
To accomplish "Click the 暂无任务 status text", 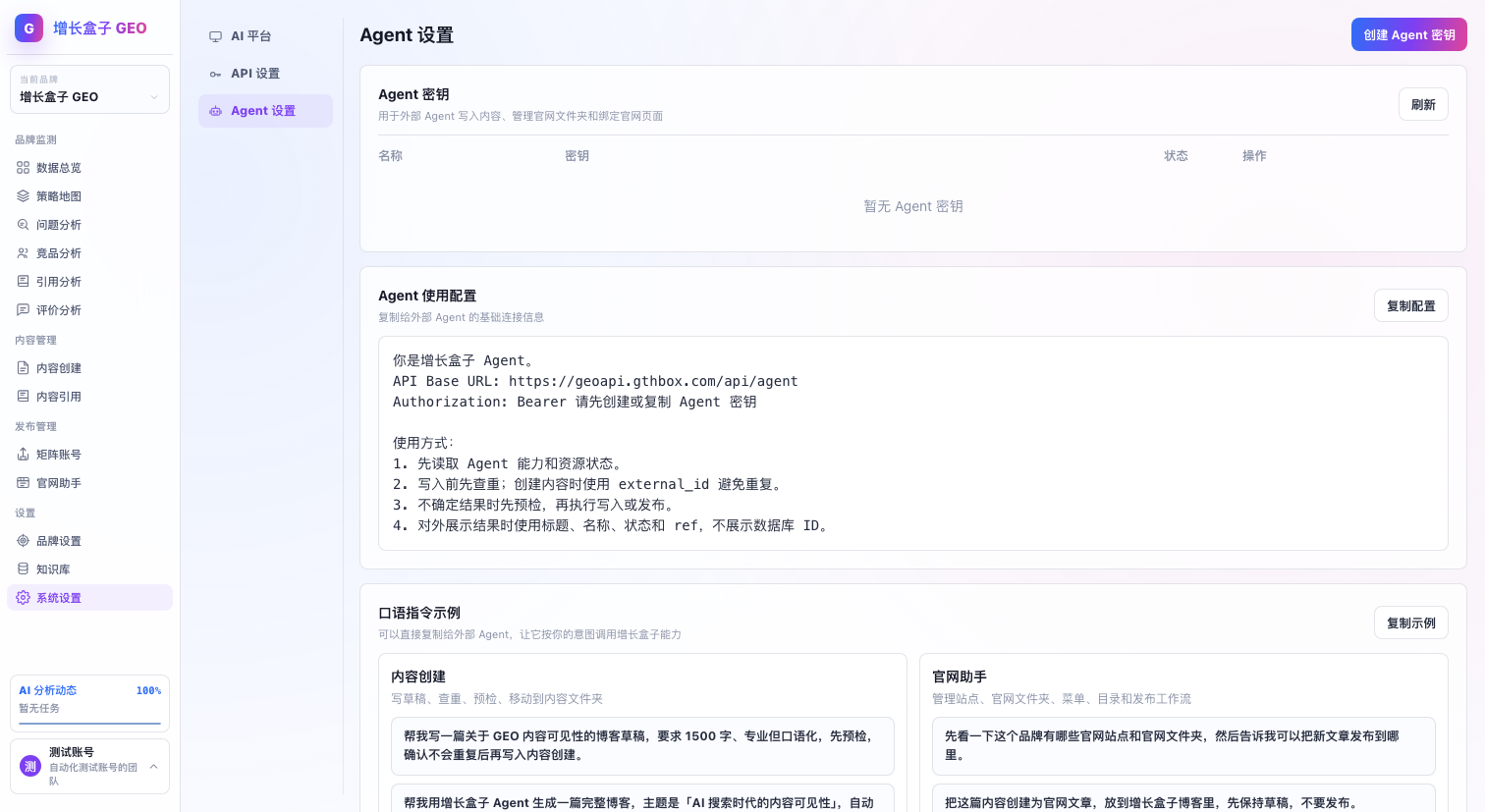I will click(x=39, y=708).
